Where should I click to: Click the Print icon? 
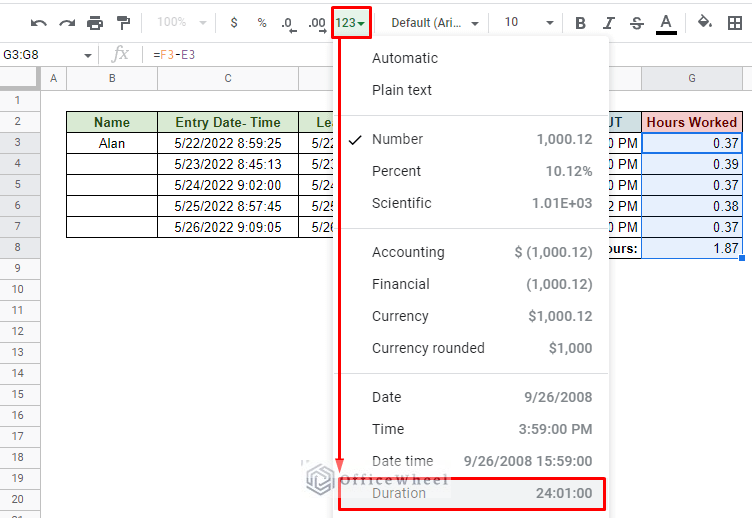[95, 23]
